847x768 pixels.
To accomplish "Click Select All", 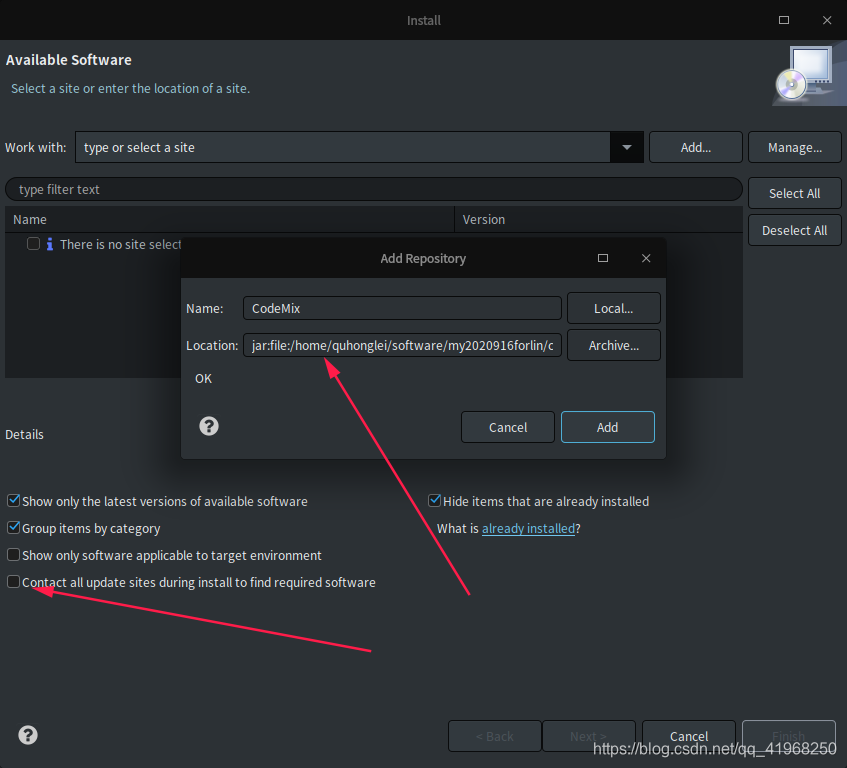I will tap(794, 193).
